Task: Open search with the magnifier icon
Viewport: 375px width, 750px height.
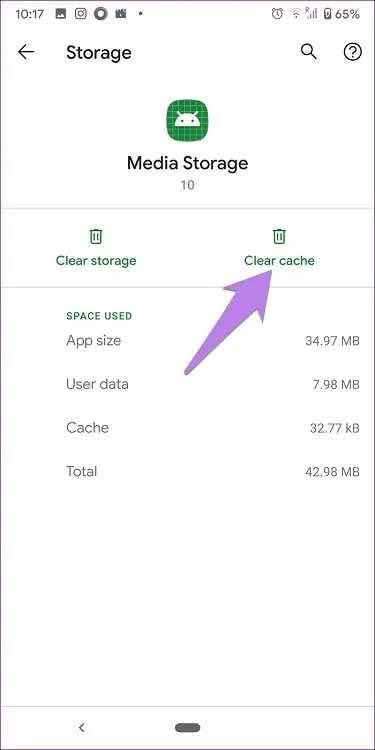Action: click(x=309, y=52)
